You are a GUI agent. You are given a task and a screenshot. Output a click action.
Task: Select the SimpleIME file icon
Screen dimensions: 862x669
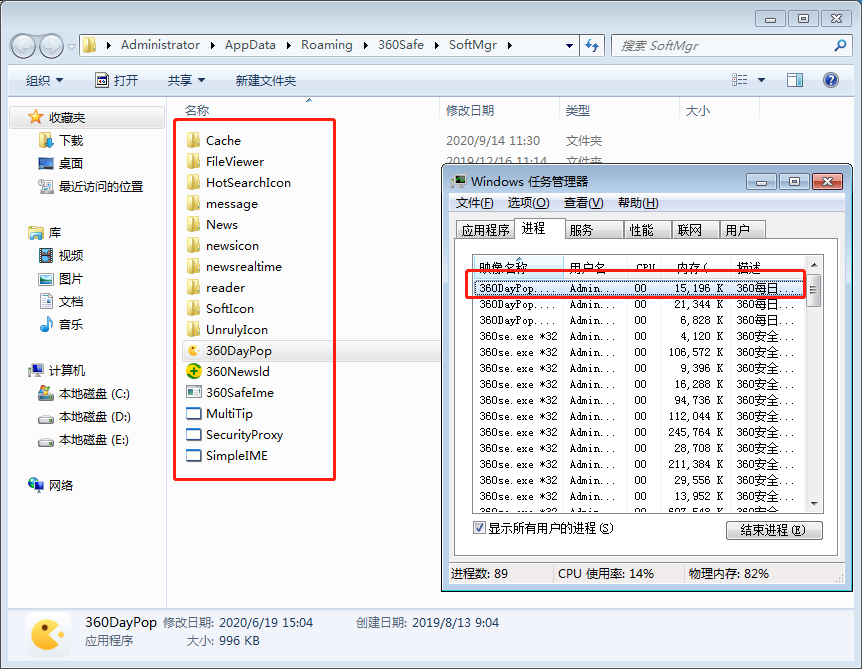(194, 456)
